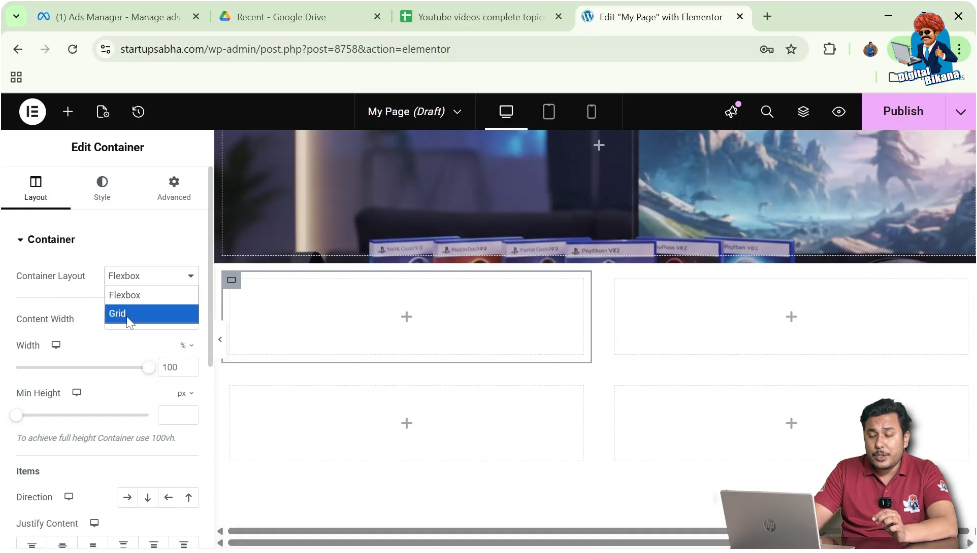The image size is (977, 553).
Task: Click the Min Height slider handle
Action: pos(17,415)
